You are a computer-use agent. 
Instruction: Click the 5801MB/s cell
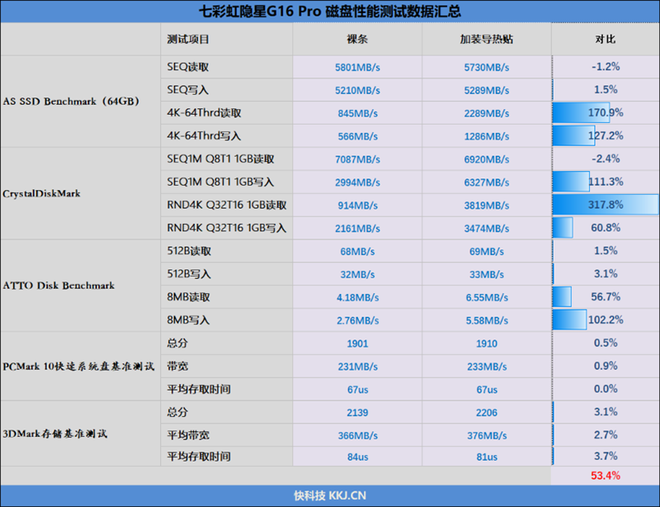coord(357,67)
